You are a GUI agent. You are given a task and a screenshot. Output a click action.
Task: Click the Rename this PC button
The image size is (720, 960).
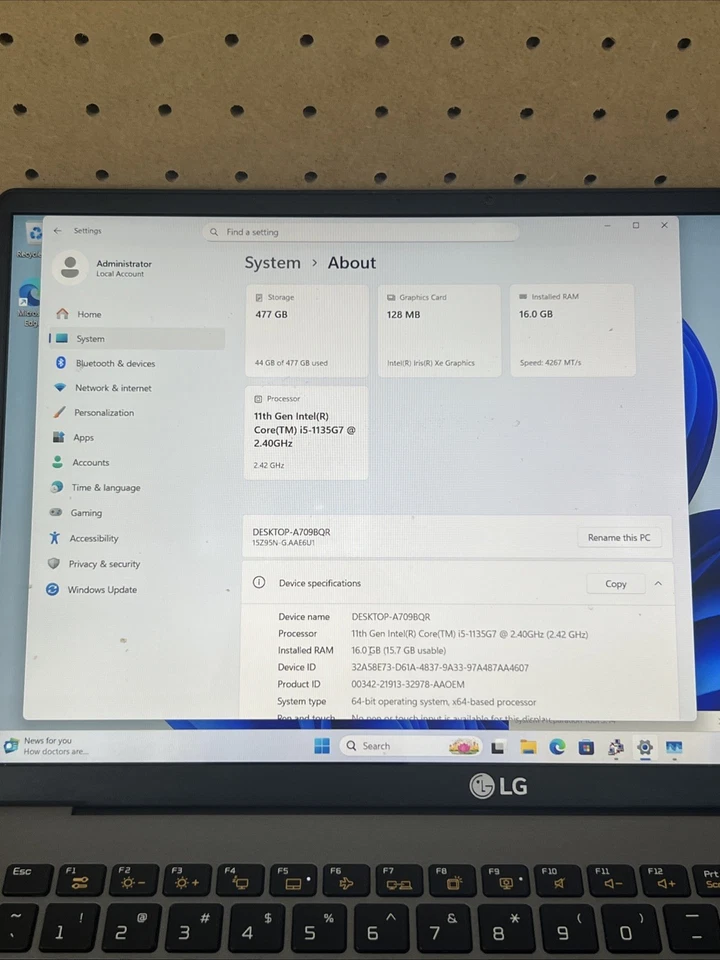point(619,538)
